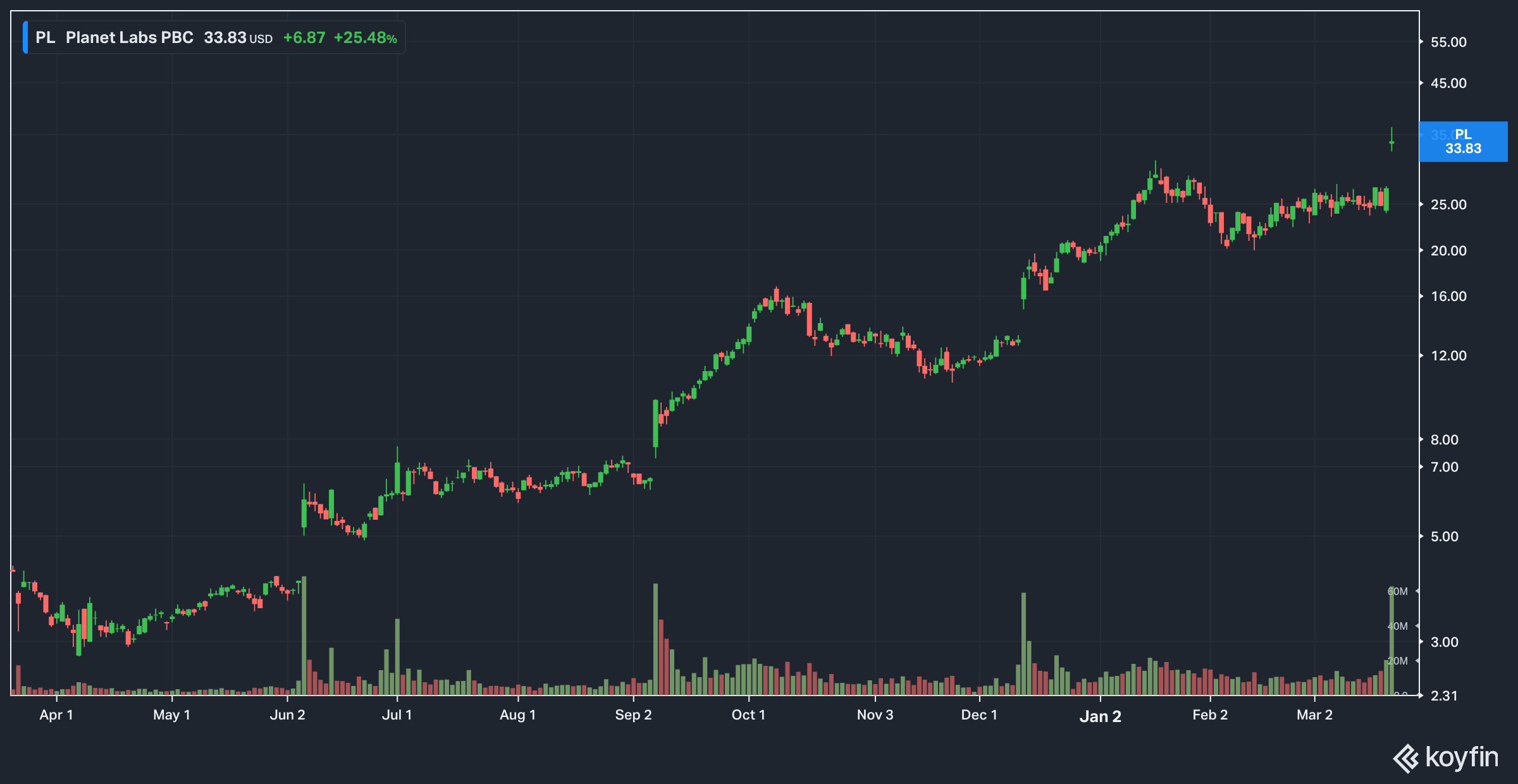This screenshot has height=784, width=1518.
Task: Click the Jan 2 date label
Action: [1100, 716]
